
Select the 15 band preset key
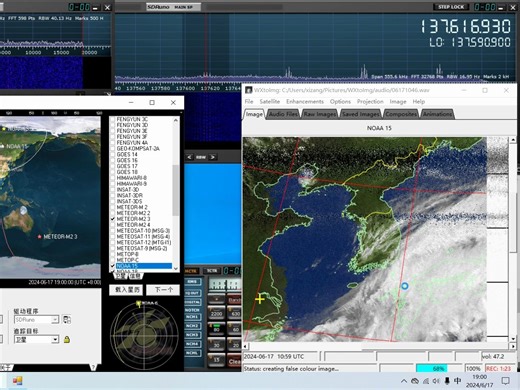(216, 360)
